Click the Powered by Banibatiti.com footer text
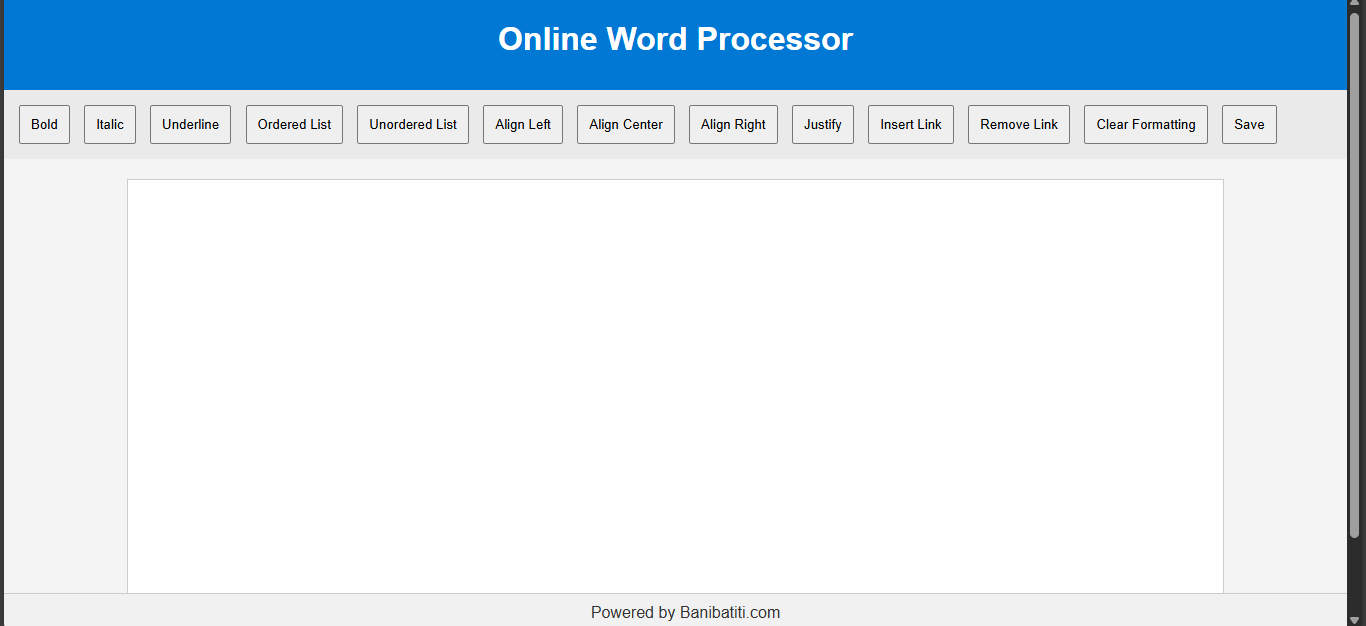The height and width of the screenshot is (626, 1366). 685,612
